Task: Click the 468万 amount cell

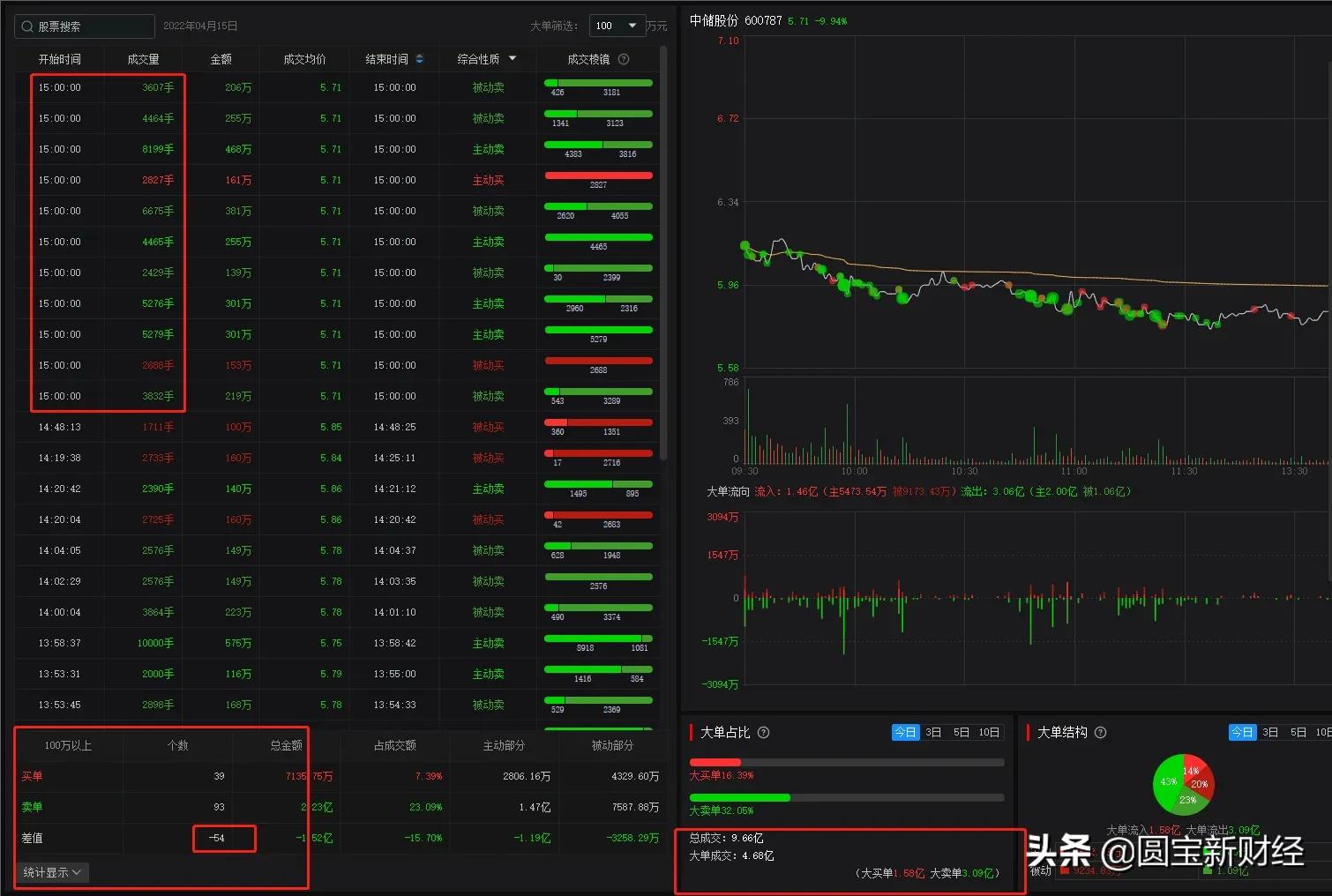Action: [238, 149]
